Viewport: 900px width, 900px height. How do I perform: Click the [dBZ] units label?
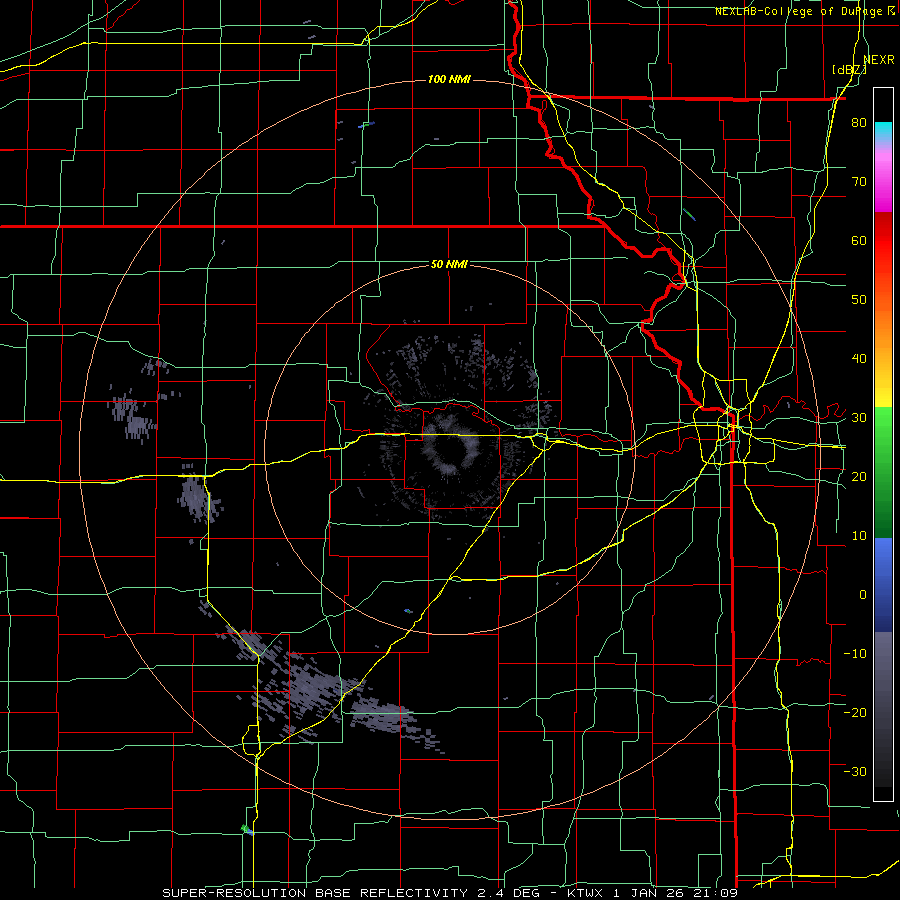tap(849, 70)
